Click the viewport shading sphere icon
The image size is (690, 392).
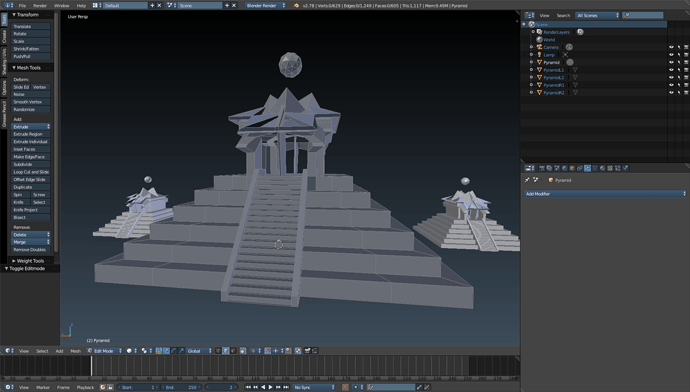(129, 351)
